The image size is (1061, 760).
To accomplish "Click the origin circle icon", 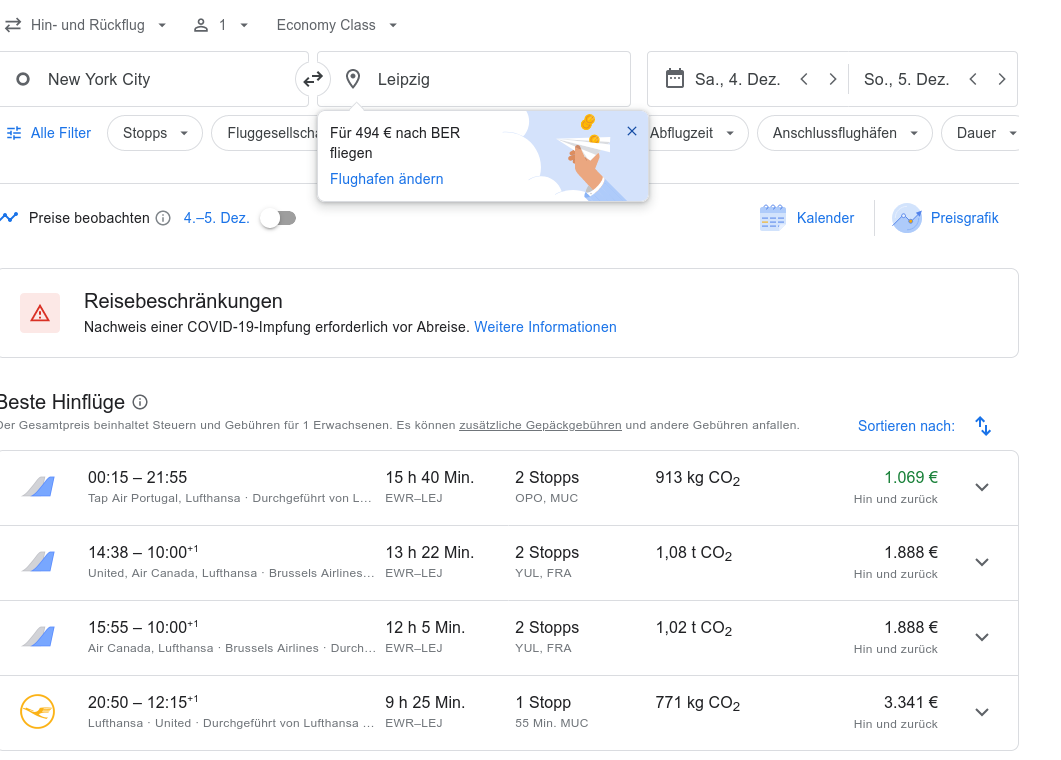I will point(23,79).
